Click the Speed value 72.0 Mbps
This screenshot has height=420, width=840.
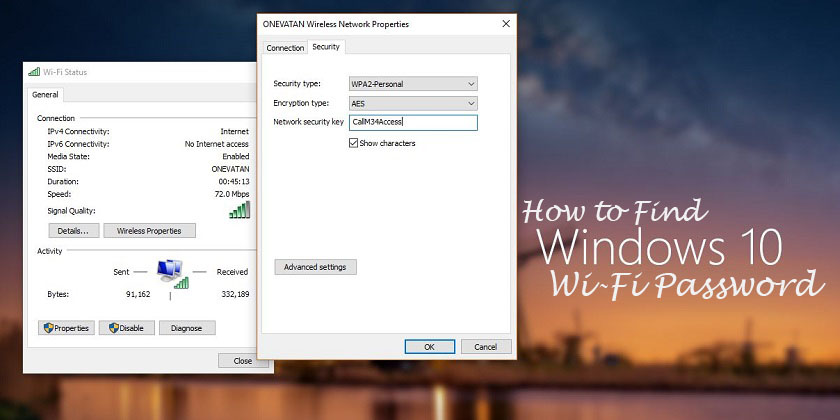click(231, 194)
